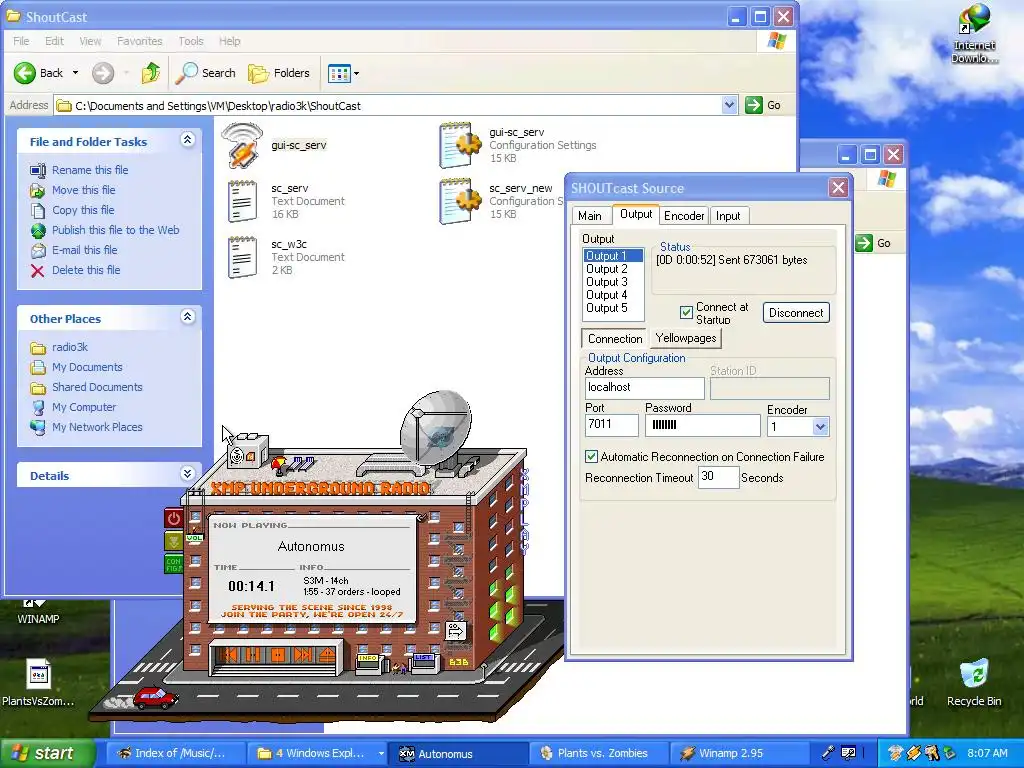Click the Back arrow in Explorer toolbar
Viewport: 1024px width, 768px height.
(x=25, y=73)
